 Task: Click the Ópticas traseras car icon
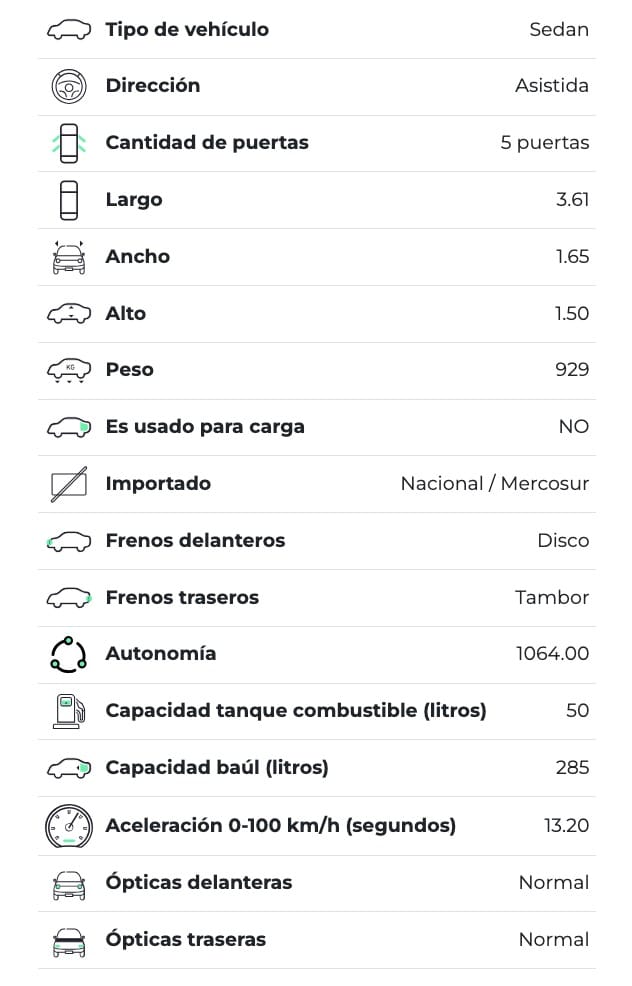[68, 940]
